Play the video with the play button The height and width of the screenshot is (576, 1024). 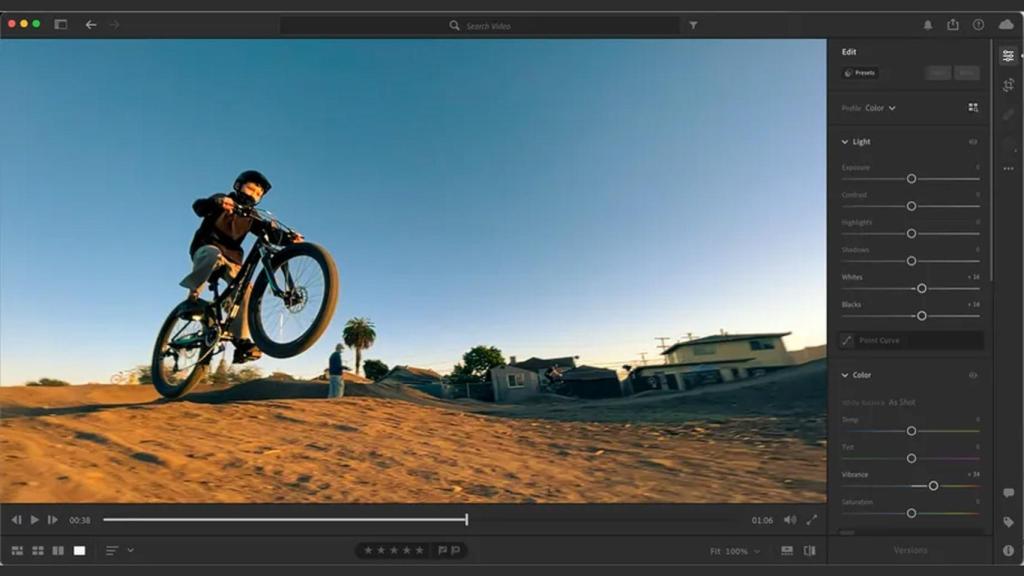[x=35, y=520]
